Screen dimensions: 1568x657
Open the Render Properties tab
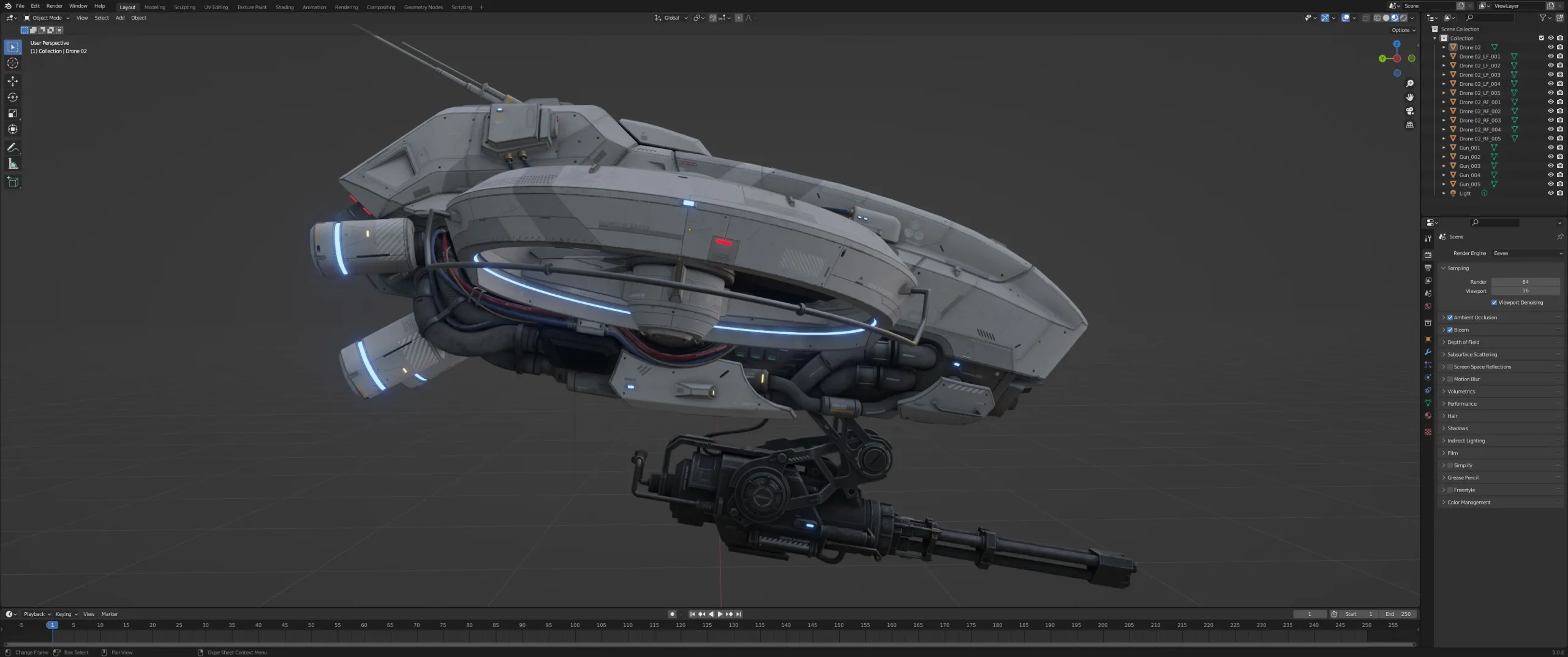(1428, 254)
